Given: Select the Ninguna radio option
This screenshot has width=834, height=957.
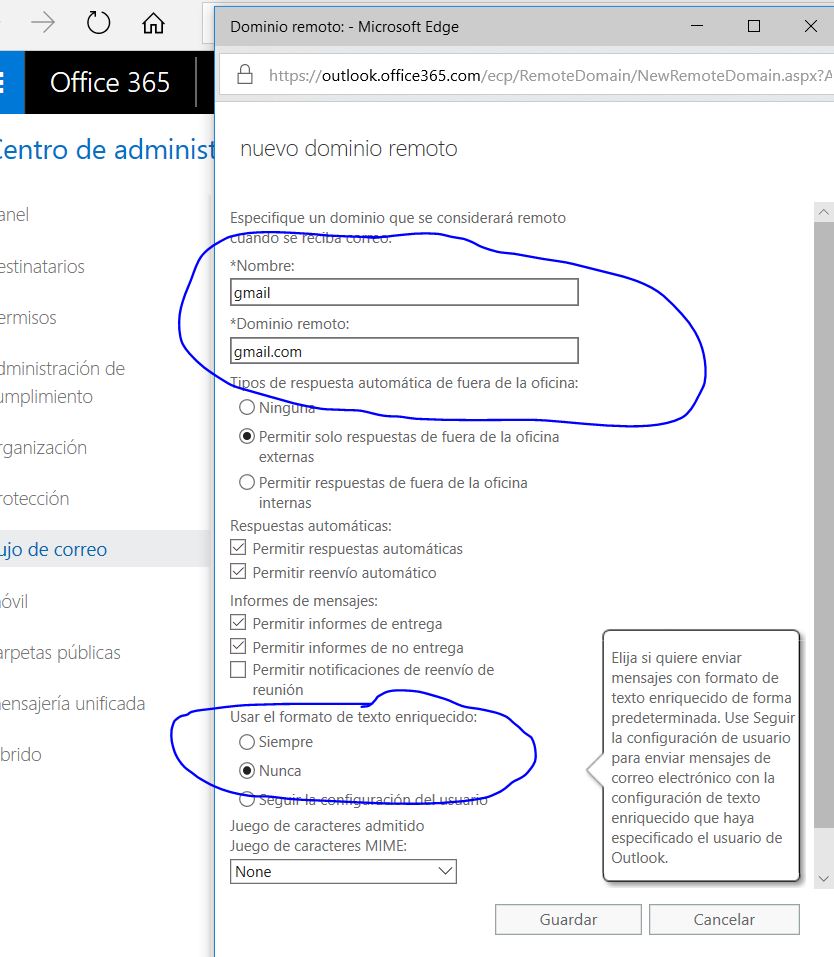Looking at the screenshot, I should click(x=246, y=408).
